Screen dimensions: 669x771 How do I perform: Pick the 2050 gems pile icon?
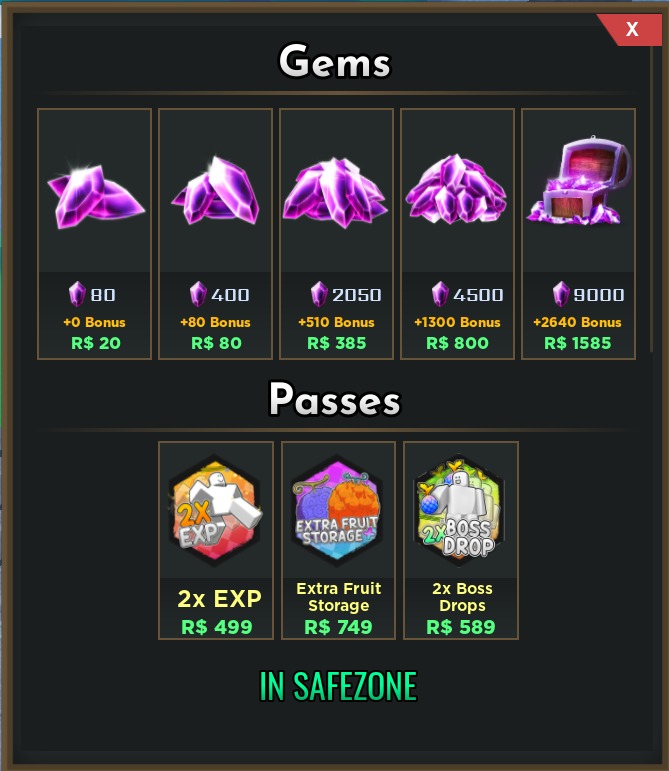[x=336, y=193]
